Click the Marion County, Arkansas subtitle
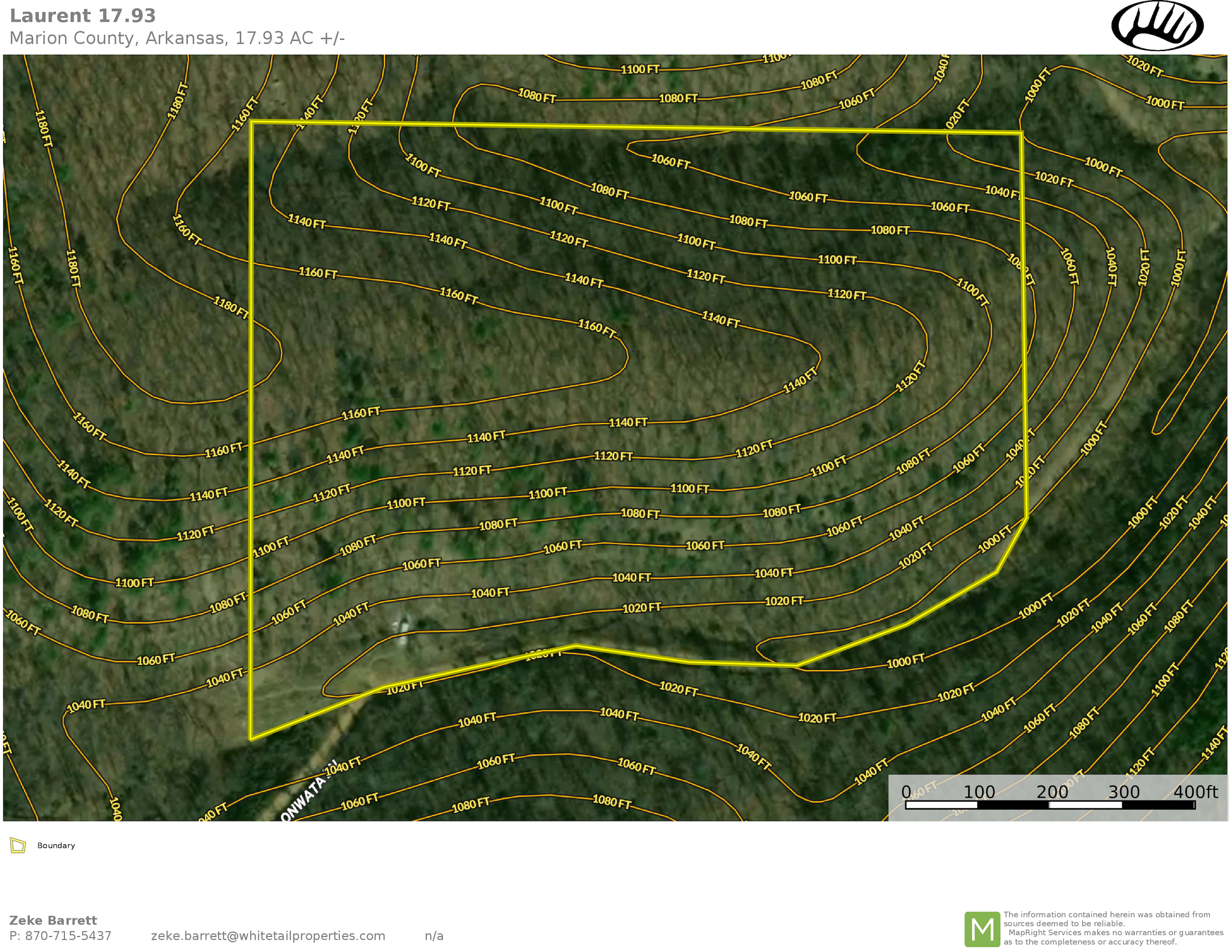 pyautogui.click(x=177, y=38)
